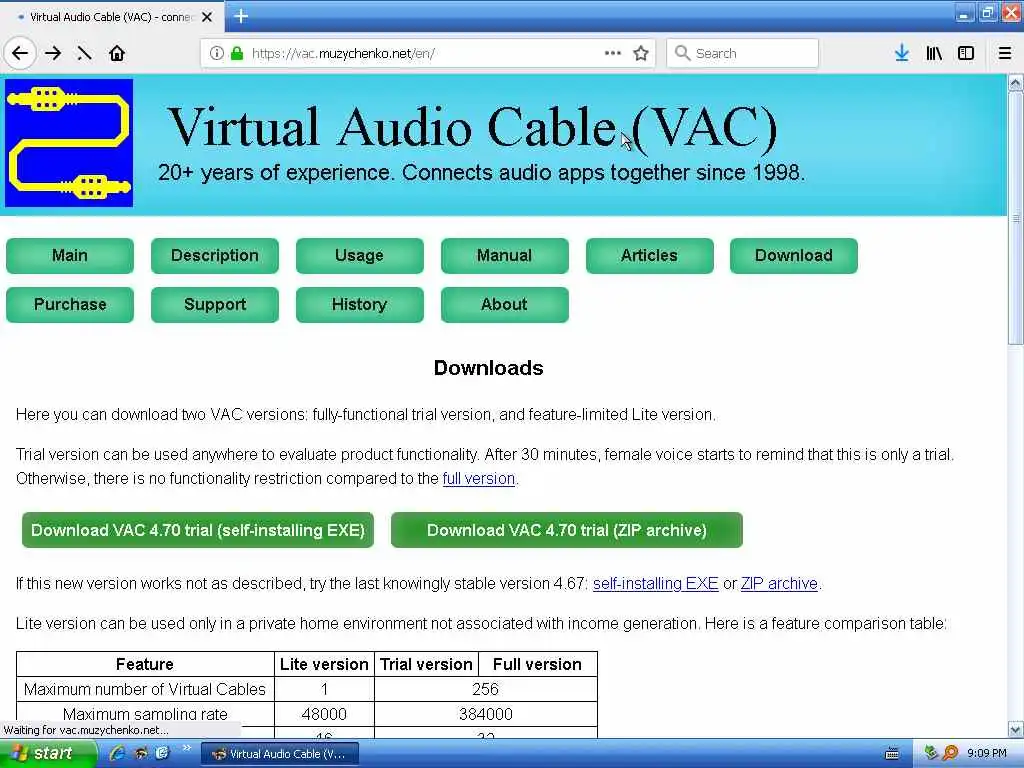Click the VAC yellow cable logo

[69, 143]
